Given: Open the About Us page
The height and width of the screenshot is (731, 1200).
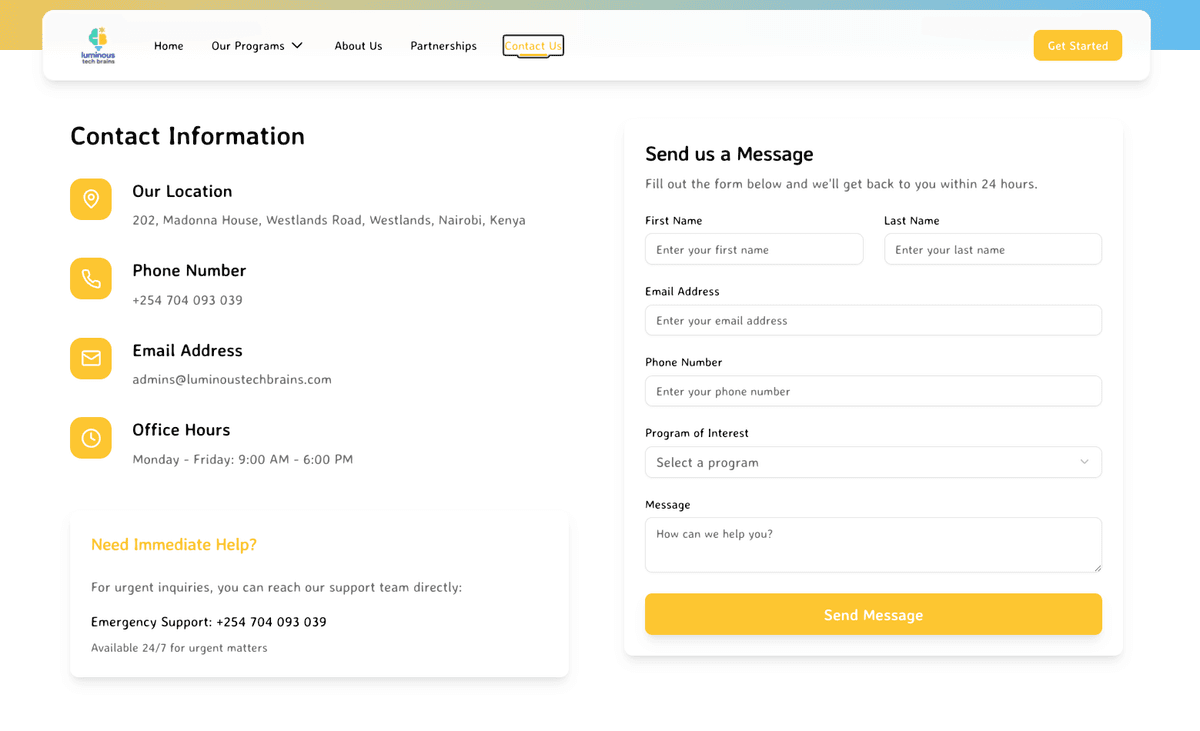Looking at the screenshot, I should [x=358, y=46].
